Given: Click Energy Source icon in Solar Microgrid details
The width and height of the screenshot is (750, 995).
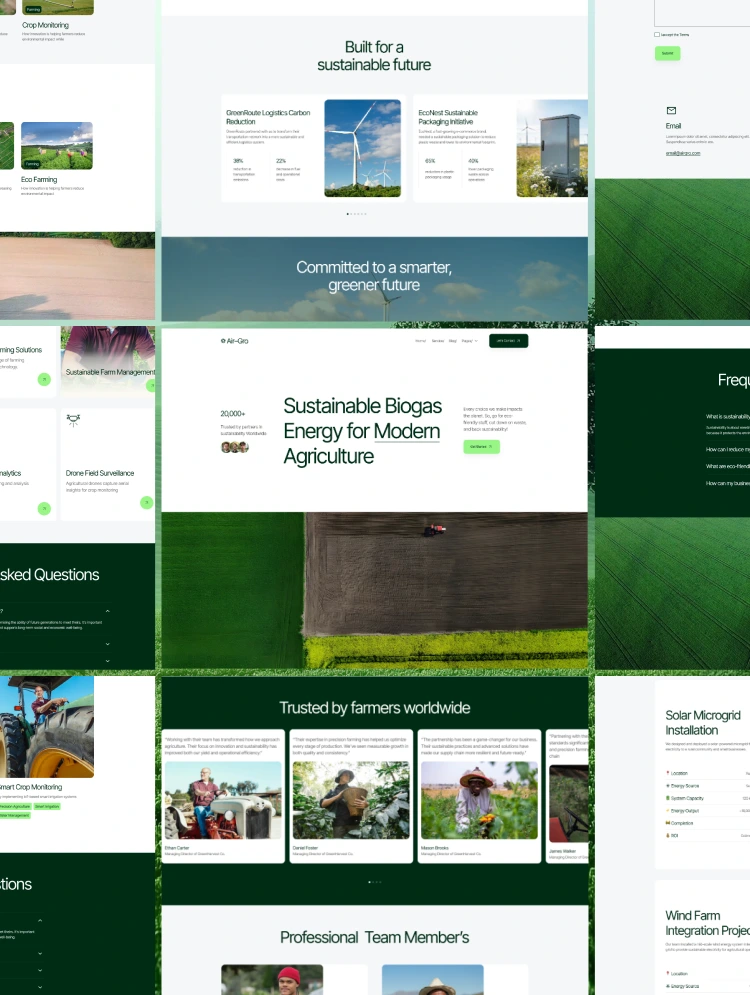Looking at the screenshot, I should coord(668,786).
